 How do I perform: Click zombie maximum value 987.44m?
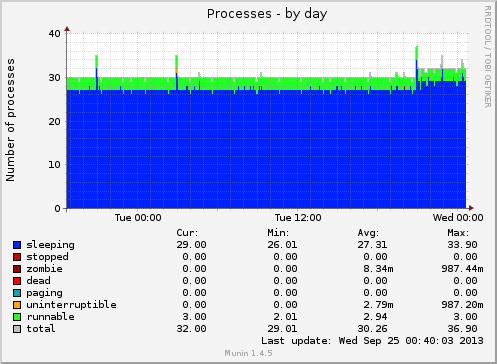[462, 269]
